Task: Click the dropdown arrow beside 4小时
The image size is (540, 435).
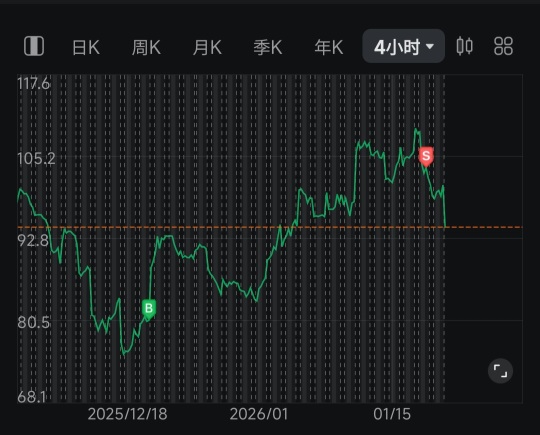Action: [x=429, y=46]
